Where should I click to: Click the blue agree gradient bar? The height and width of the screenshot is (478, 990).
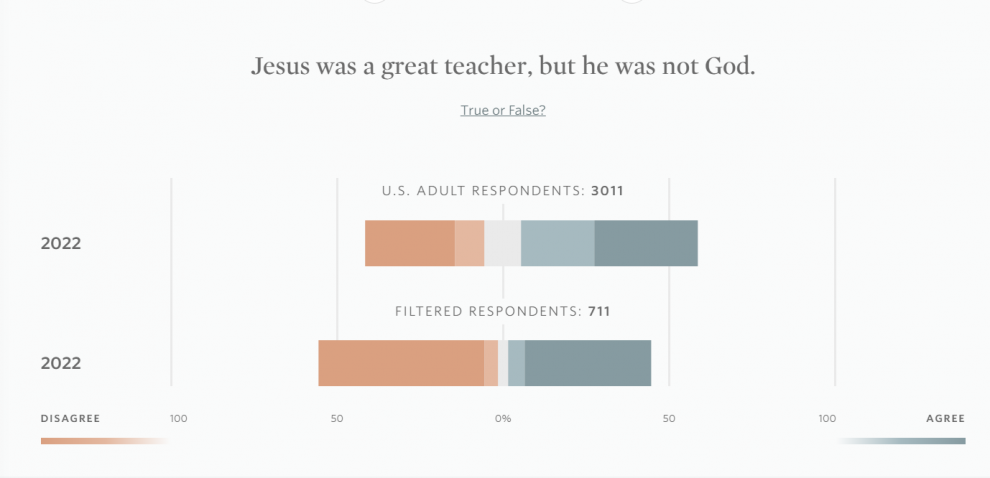pos(902,440)
